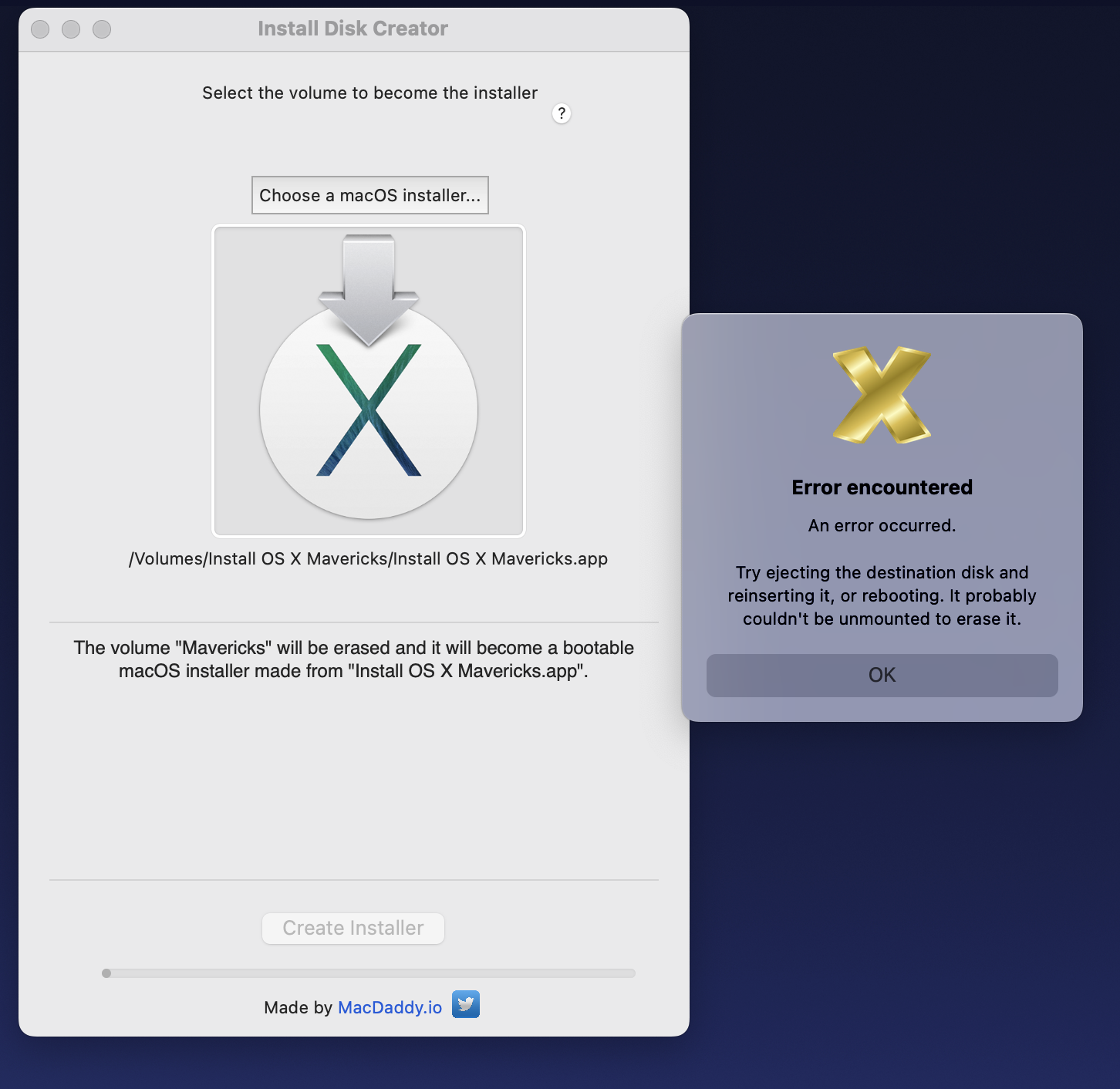Open the MacDaddy.io link

(x=390, y=1007)
